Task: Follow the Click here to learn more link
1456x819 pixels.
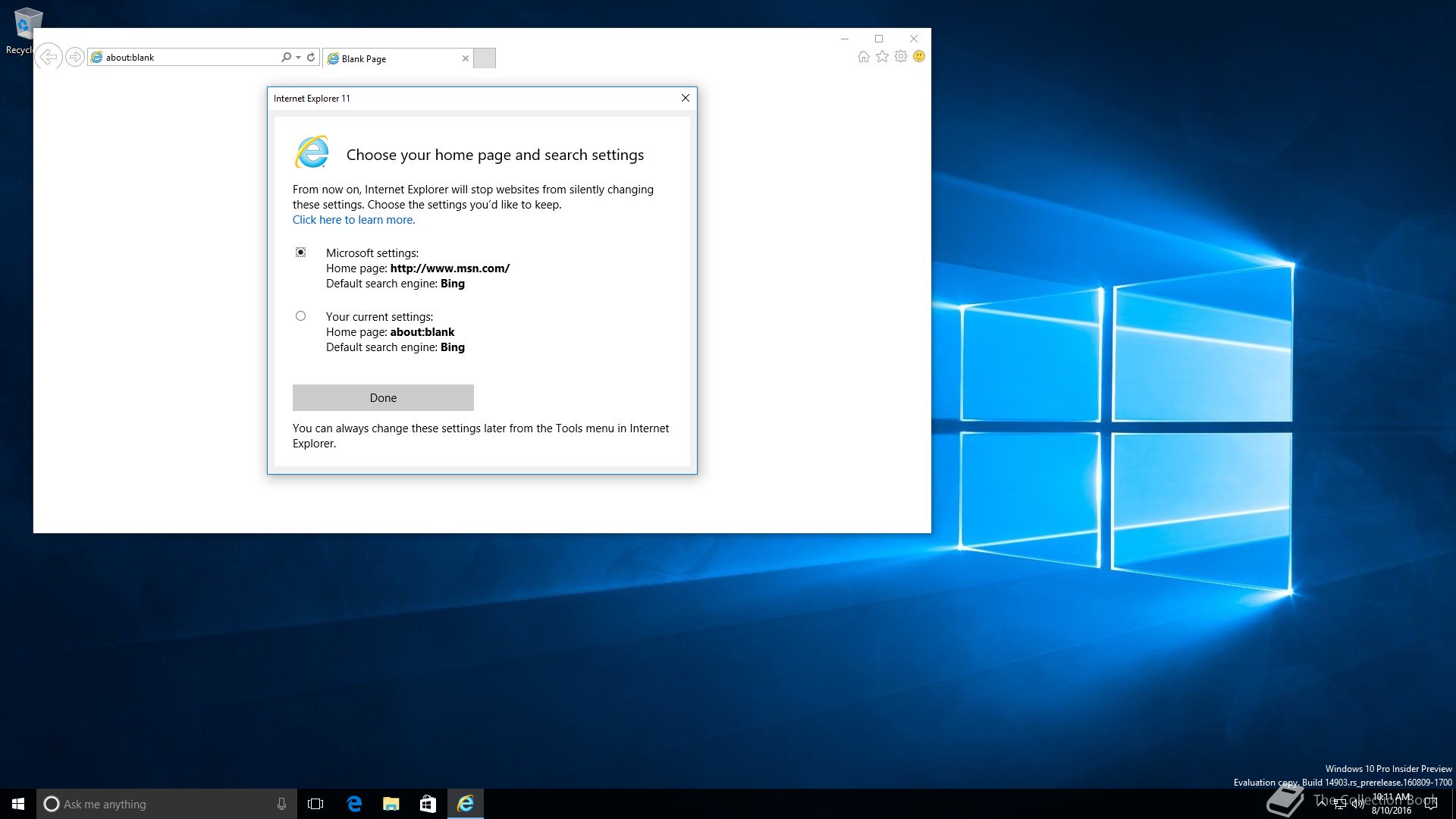Action: 353,220
